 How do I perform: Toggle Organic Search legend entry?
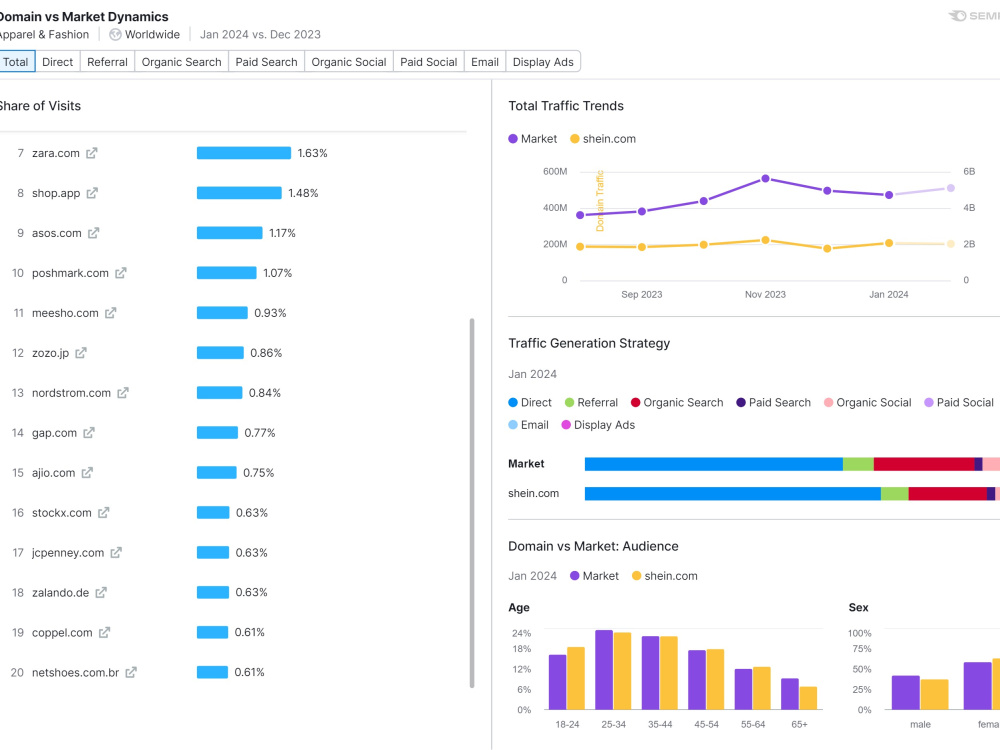pos(677,402)
